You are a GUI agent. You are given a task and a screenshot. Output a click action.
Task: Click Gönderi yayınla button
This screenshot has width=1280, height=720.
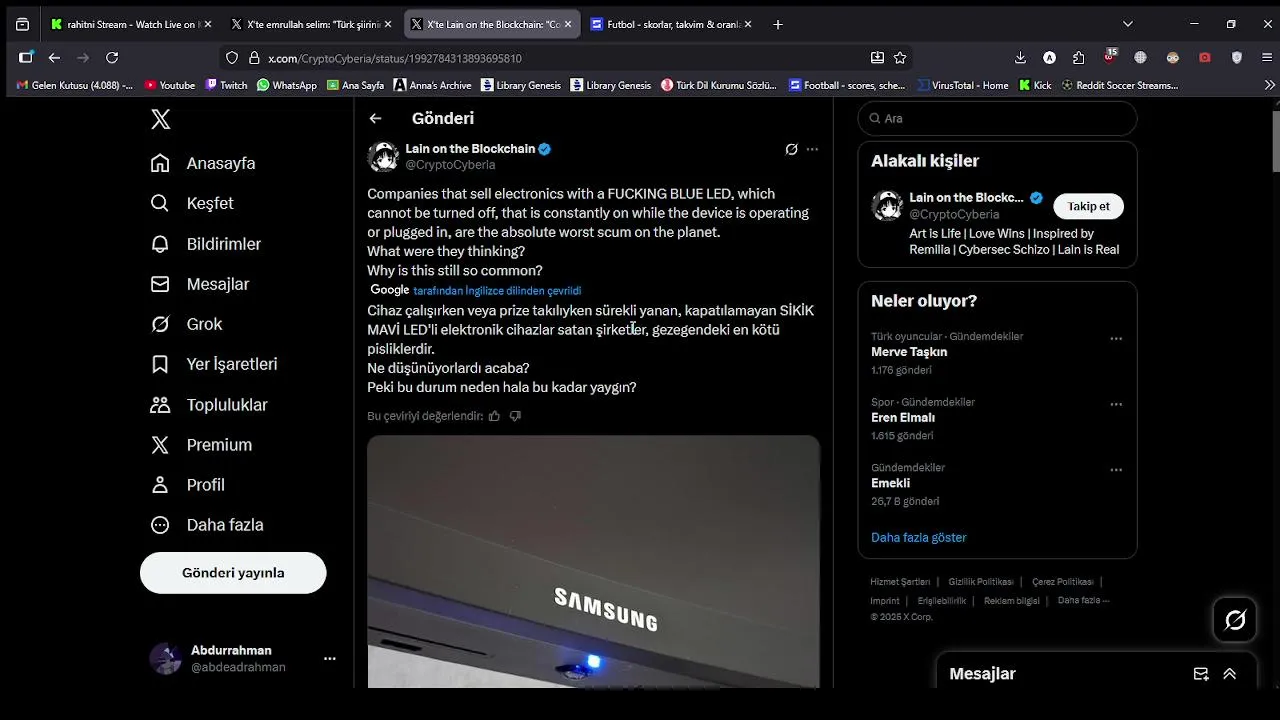coord(233,573)
